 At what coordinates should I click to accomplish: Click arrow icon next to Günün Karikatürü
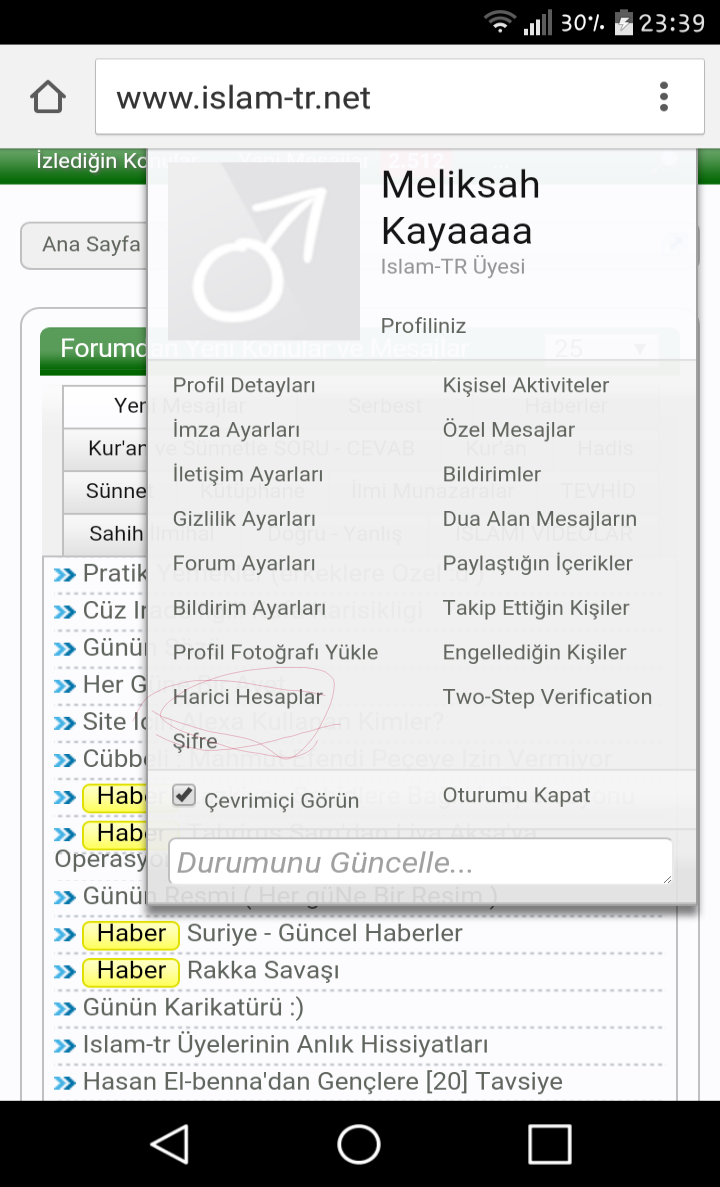point(66,1008)
